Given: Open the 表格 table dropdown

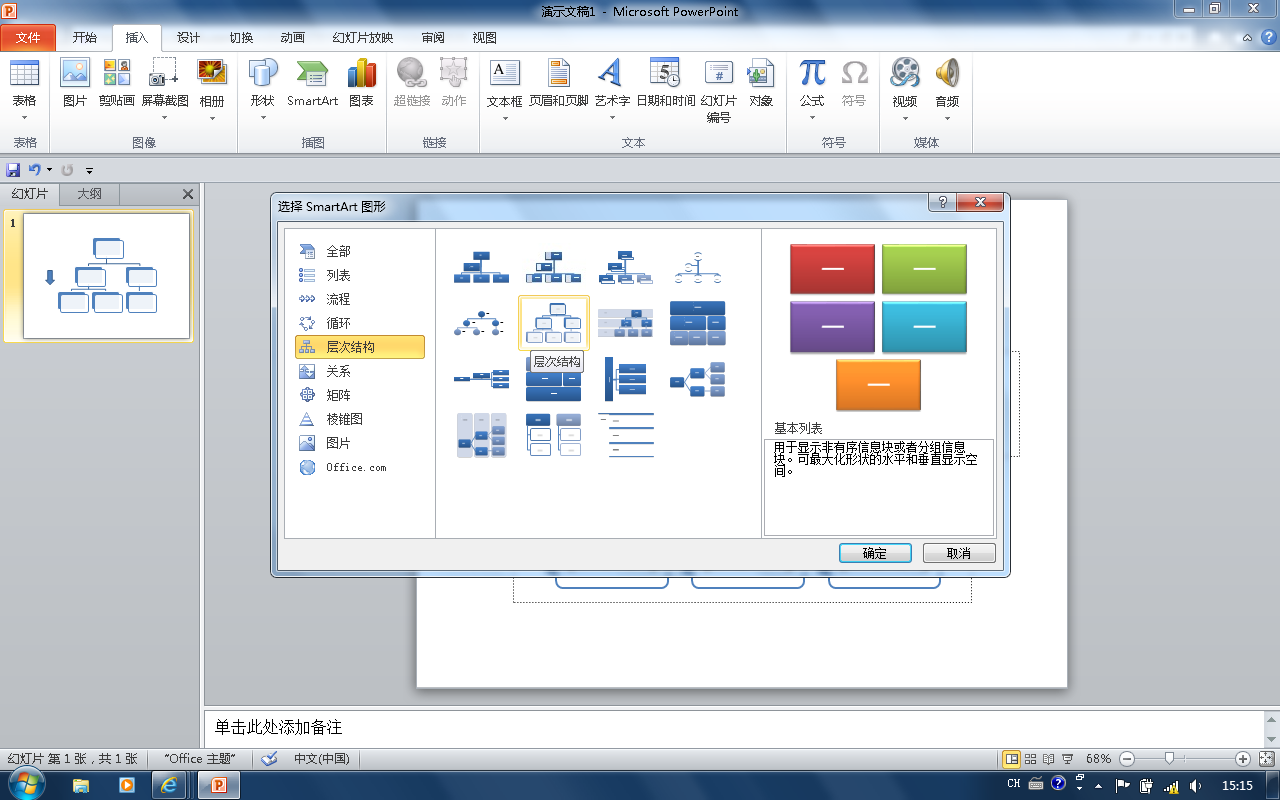Looking at the screenshot, I should [x=24, y=118].
